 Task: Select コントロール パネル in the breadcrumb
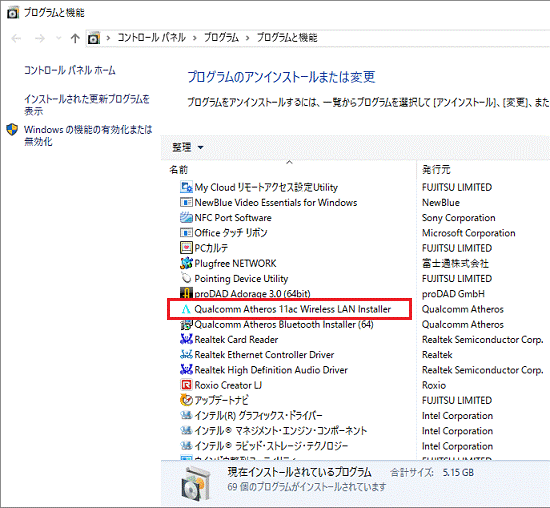click(x=151, y=38)
